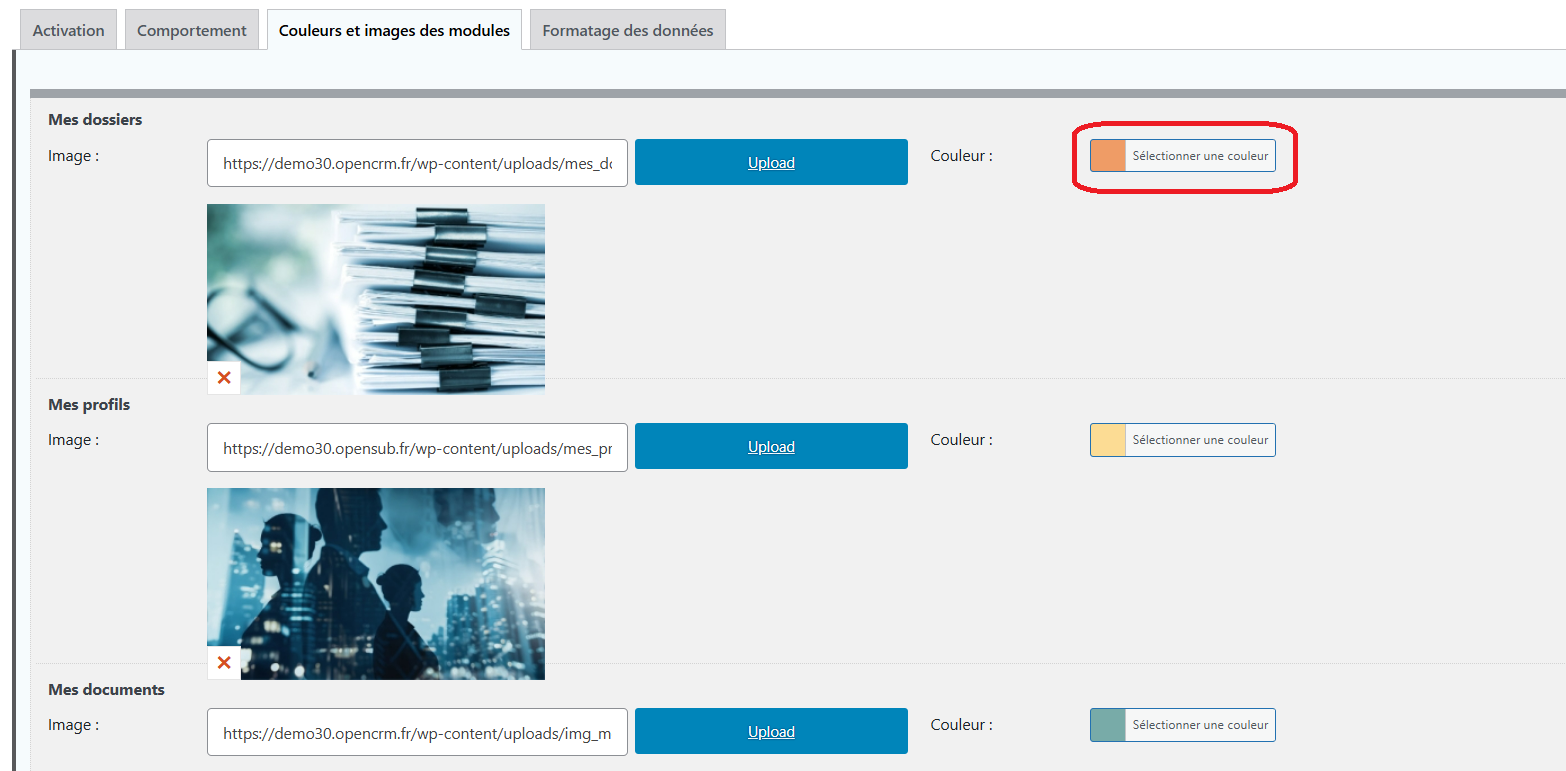This screenshot has height=771, width=1566.
Task: Open the teal color swatch for Mes documents
Action: (1108, 725)
